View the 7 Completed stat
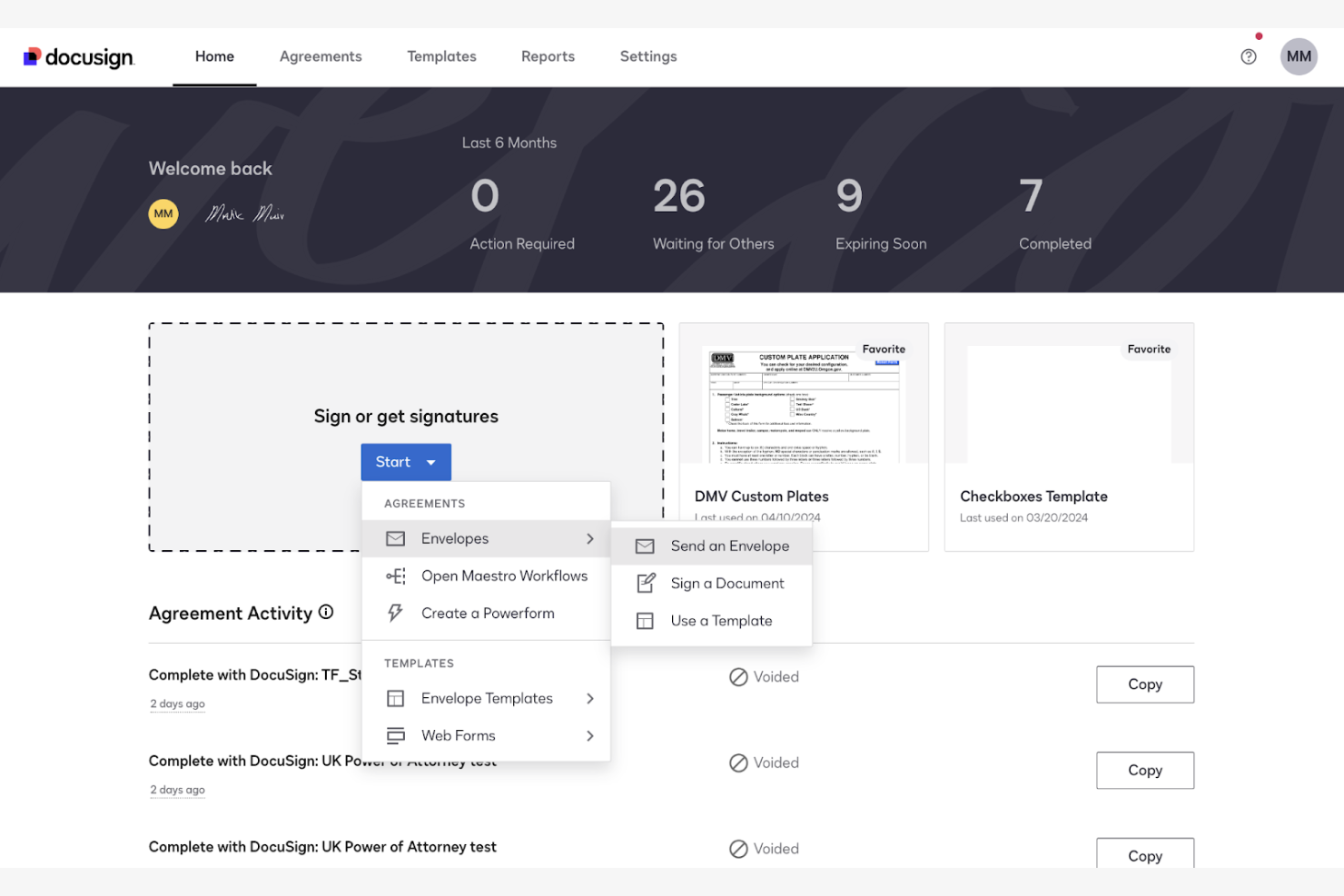Viewport: 1344px width, 896px height. (1054, 214)
